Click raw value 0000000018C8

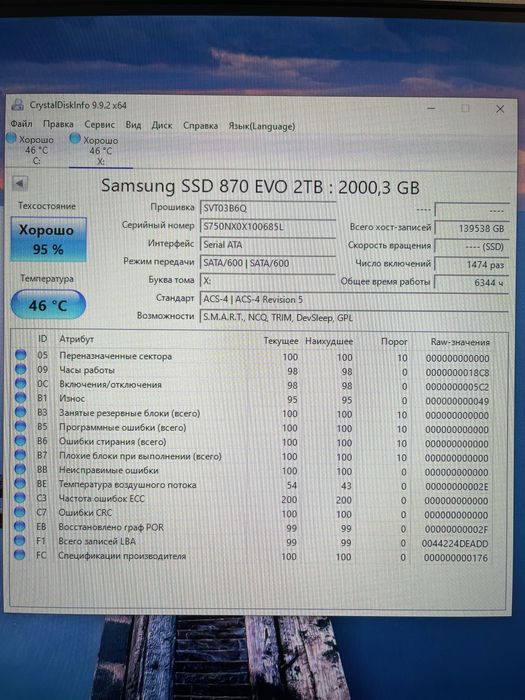tap(458, 372)
